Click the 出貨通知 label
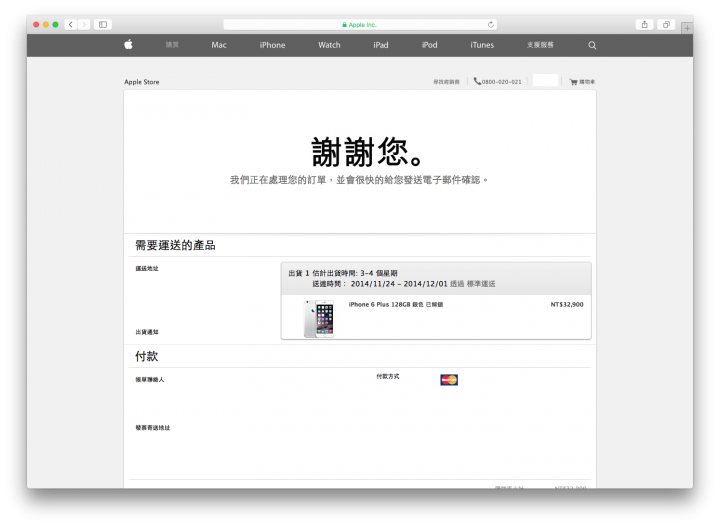Screen dimensions: 720x527 (147, 332)
